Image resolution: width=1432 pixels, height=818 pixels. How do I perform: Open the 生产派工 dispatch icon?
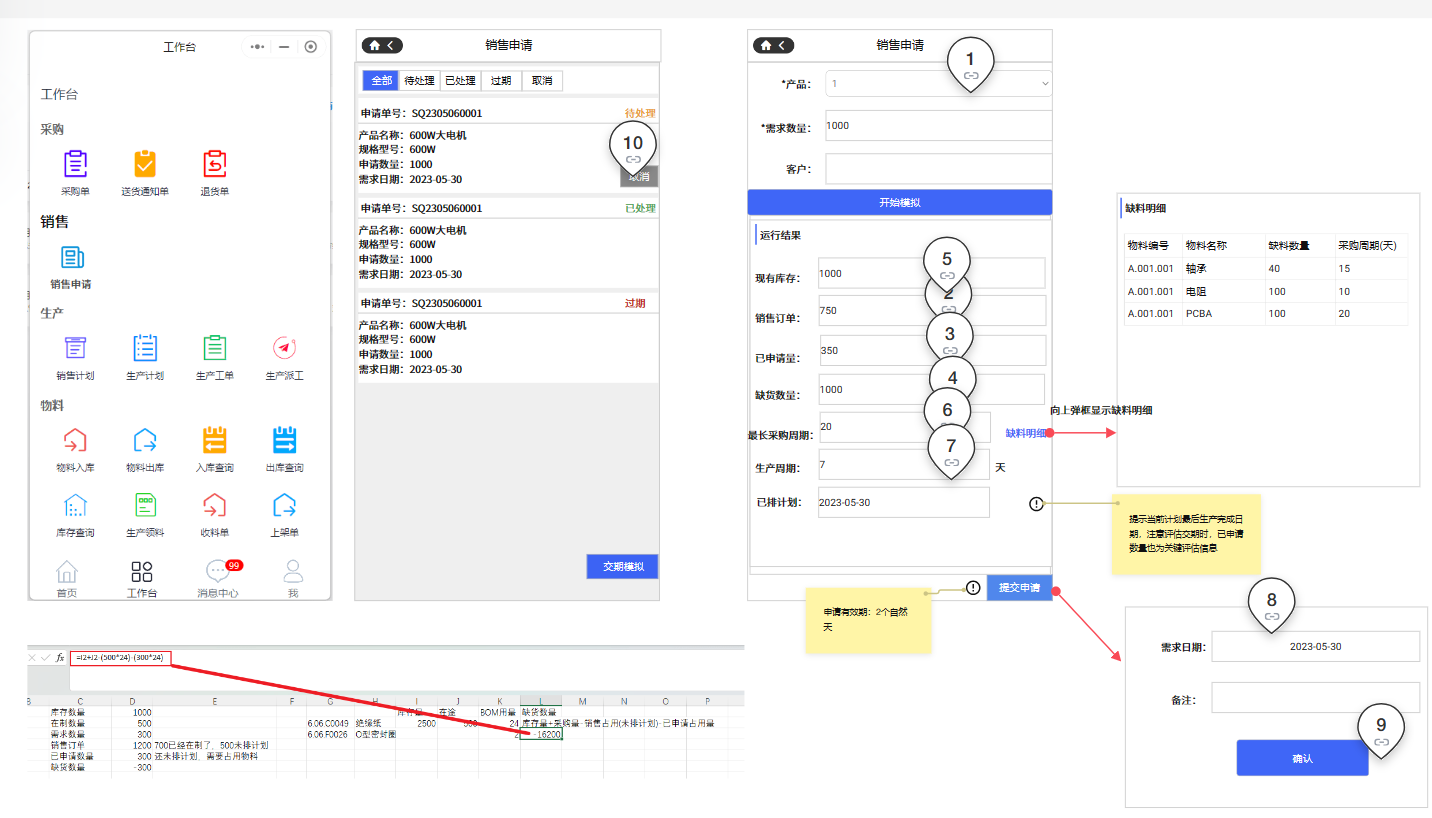pos(285,348)
